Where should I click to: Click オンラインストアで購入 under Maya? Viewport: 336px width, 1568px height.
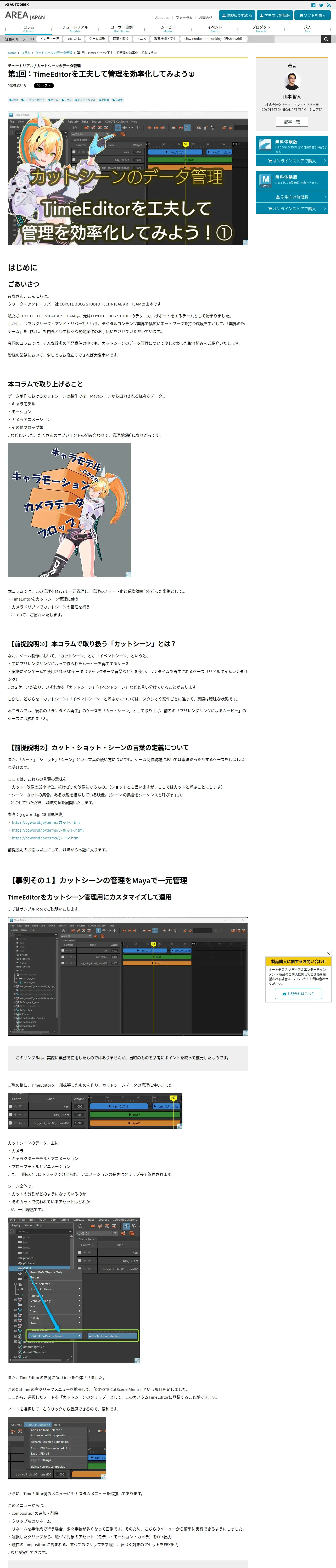(292, 209)
